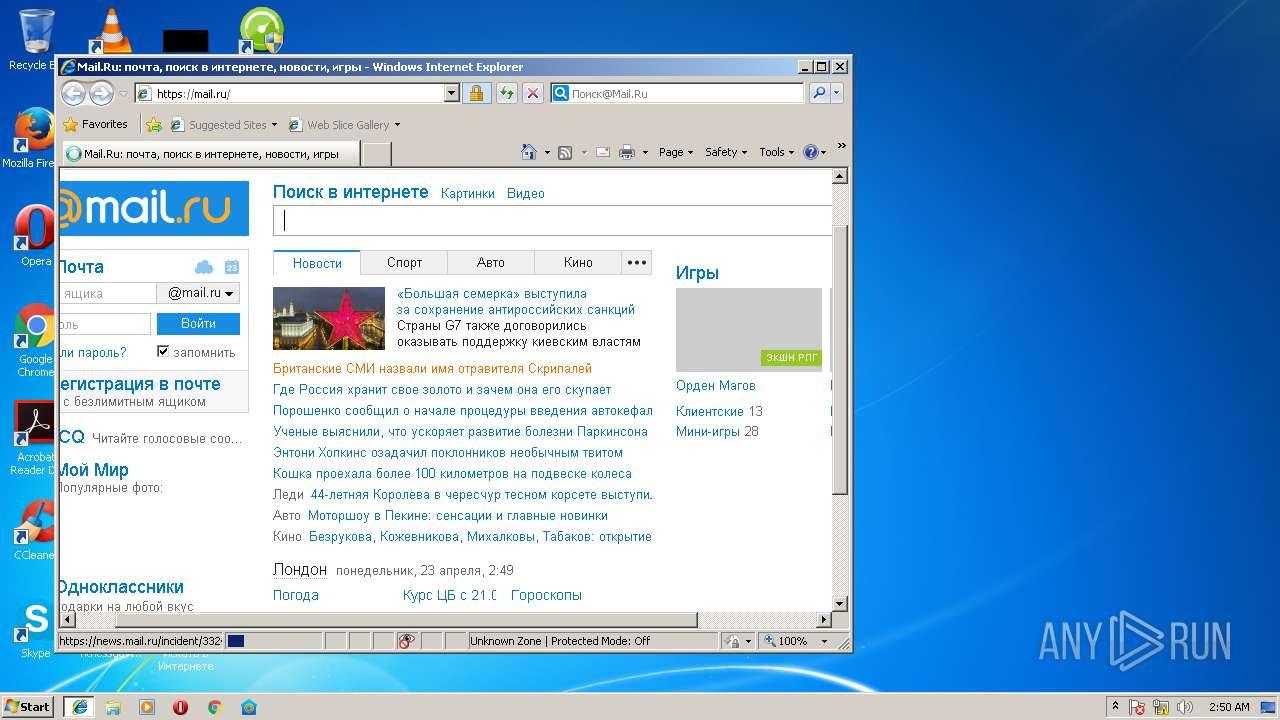Click the red star news thumbnail
1280x720 pixels.
[329, 319]
